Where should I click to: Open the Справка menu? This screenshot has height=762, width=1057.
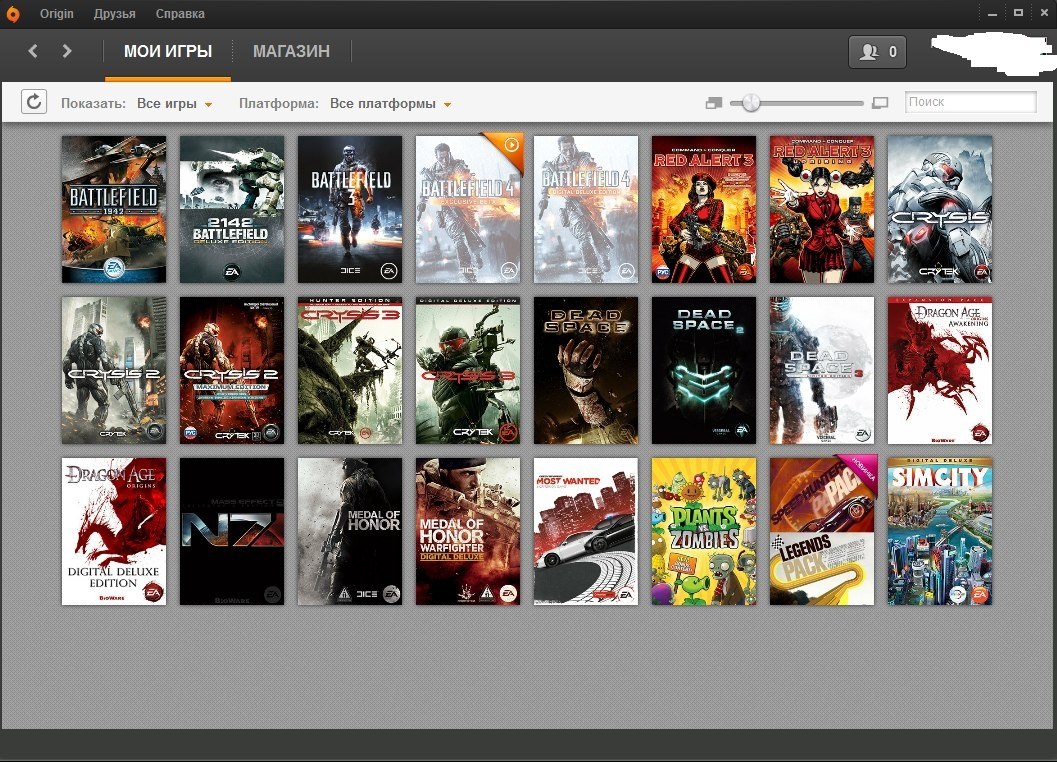[x=180, y=13]
